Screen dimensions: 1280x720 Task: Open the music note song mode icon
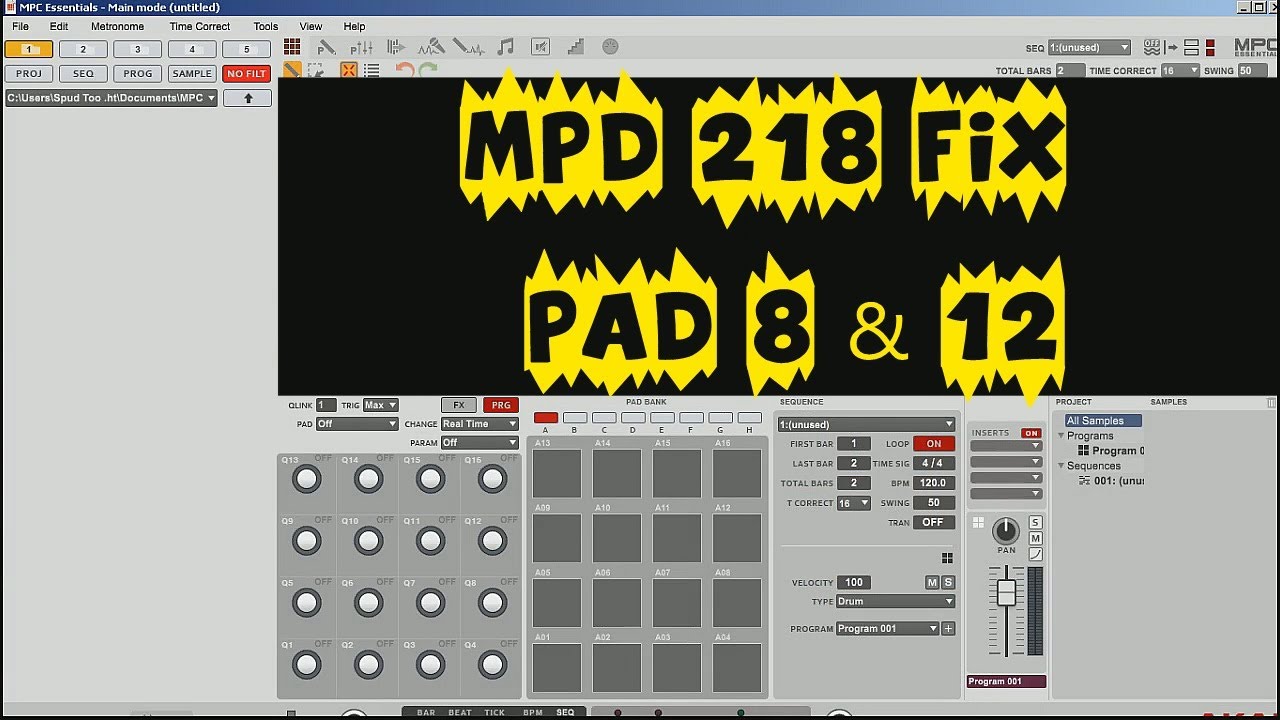506,47
